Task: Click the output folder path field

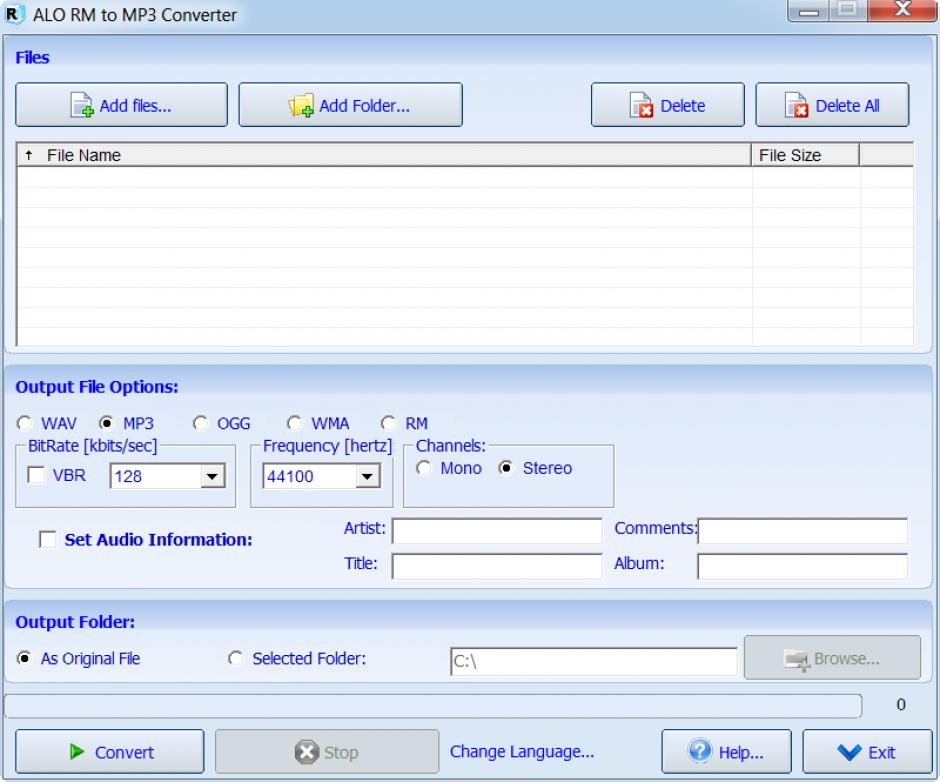Action: 593,661
